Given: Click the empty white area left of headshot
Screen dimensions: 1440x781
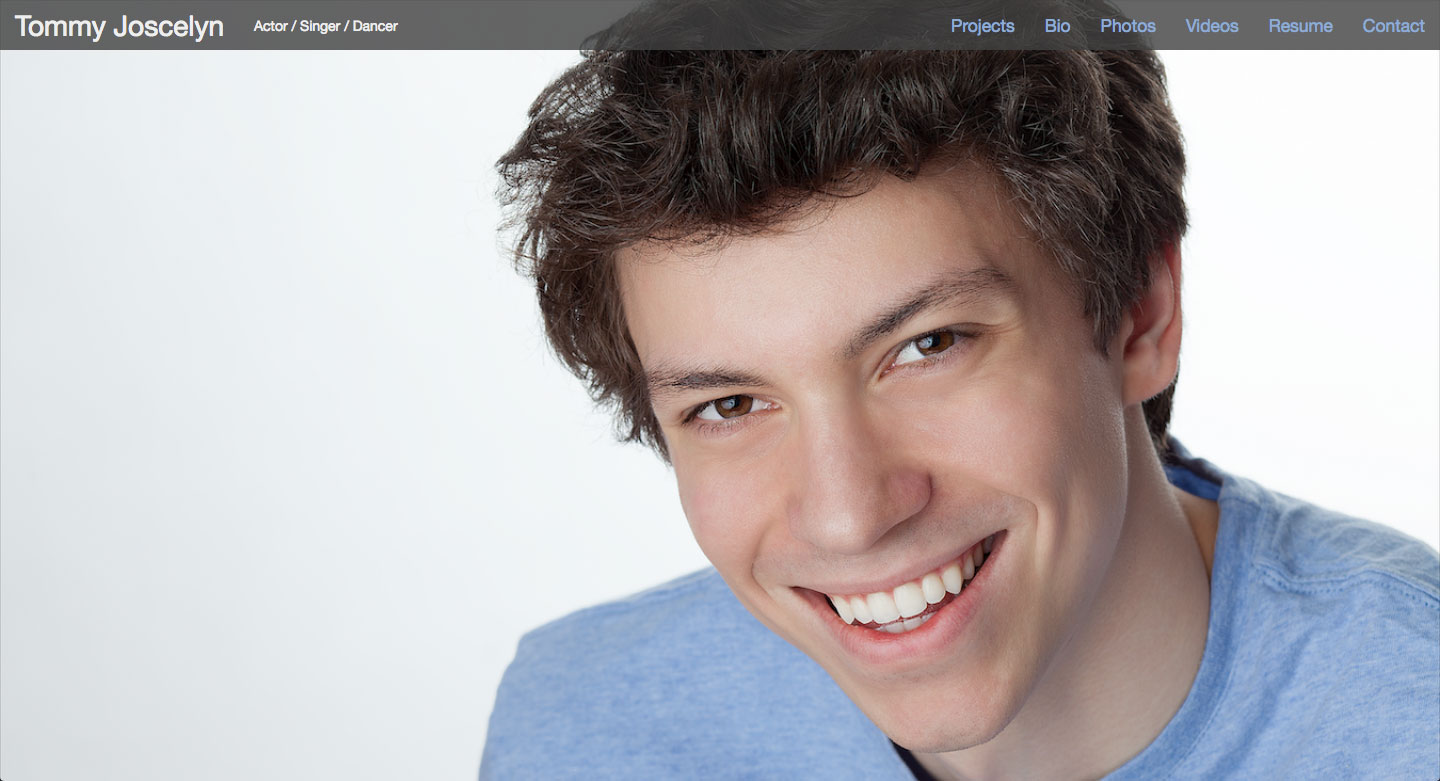Looking at the screenshot, I should [x=250, y=400].
